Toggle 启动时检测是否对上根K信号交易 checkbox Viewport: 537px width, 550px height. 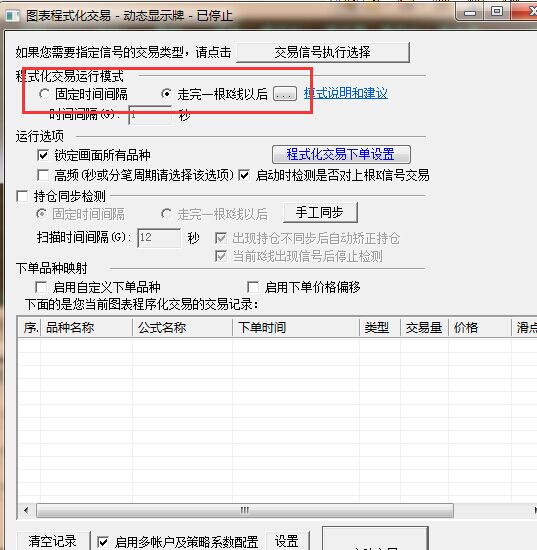(x=244, y=175)
